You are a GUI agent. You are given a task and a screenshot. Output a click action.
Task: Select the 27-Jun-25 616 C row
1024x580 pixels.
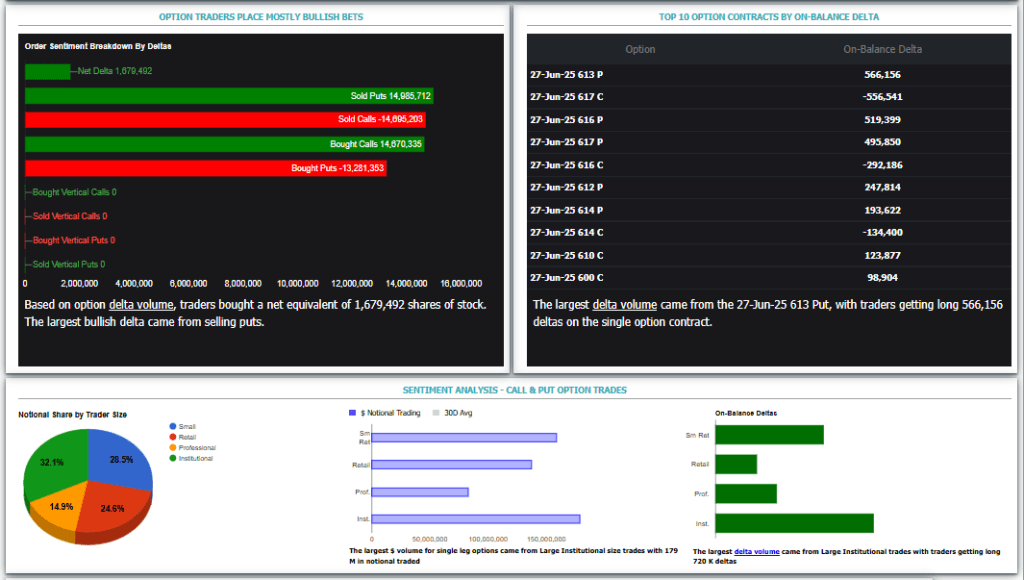[x=769, y=165]
